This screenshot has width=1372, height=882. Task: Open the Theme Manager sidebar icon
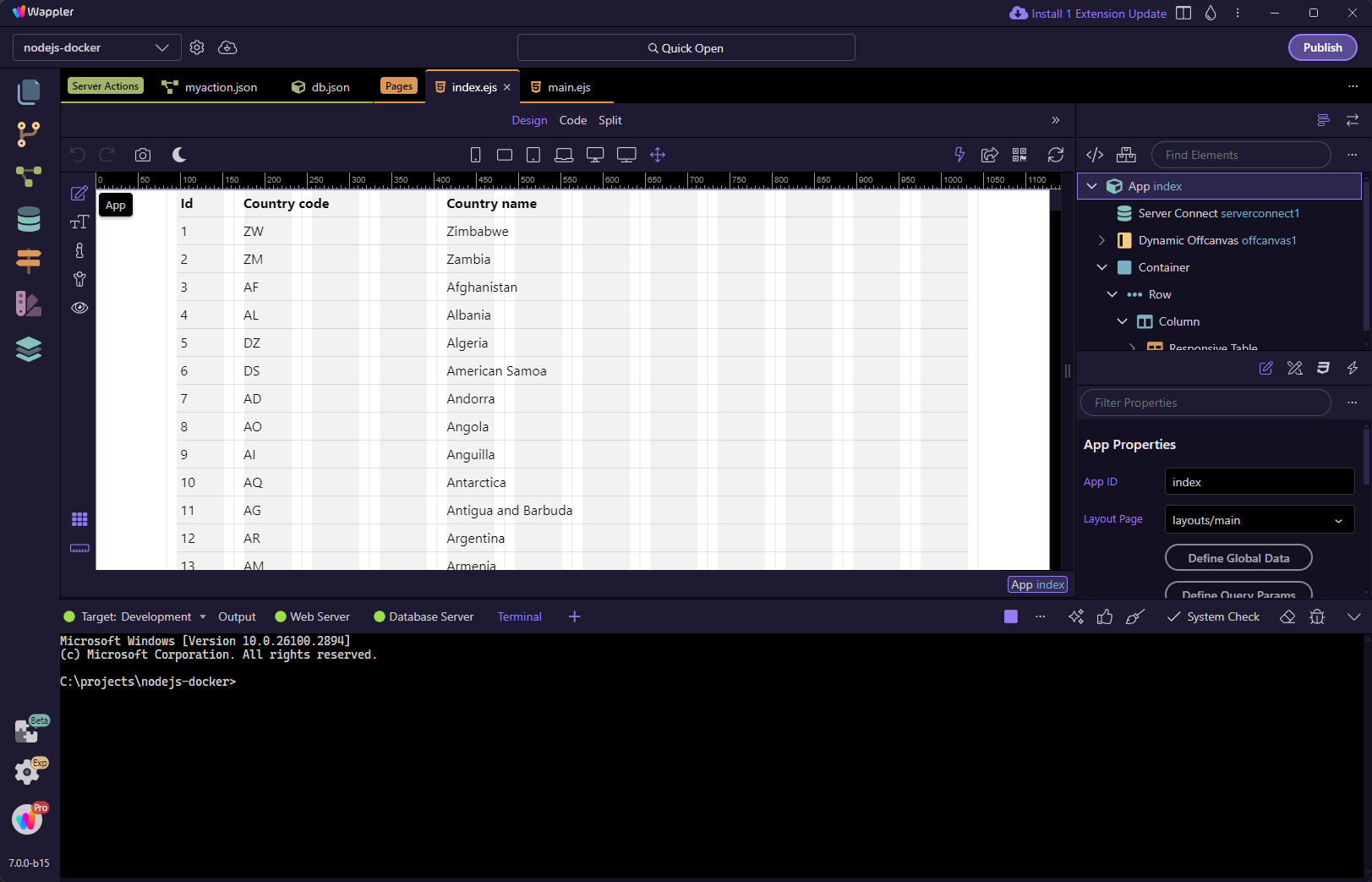pyautogui.click(x=29, y=304)
